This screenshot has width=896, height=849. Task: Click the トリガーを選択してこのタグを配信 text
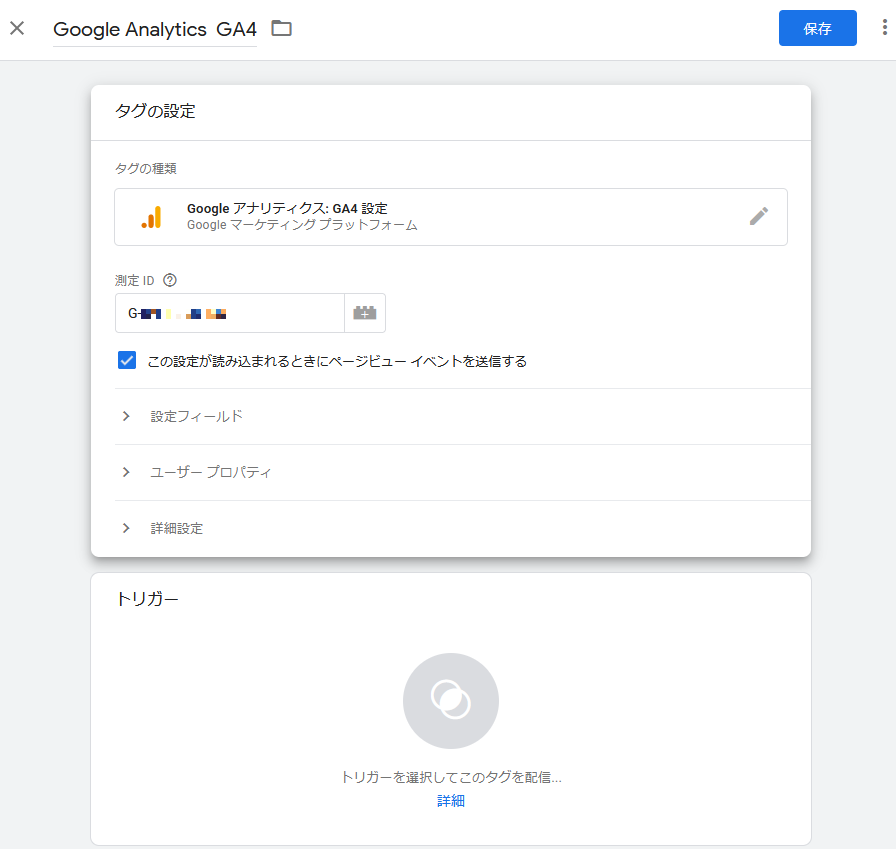coord(451,777)
